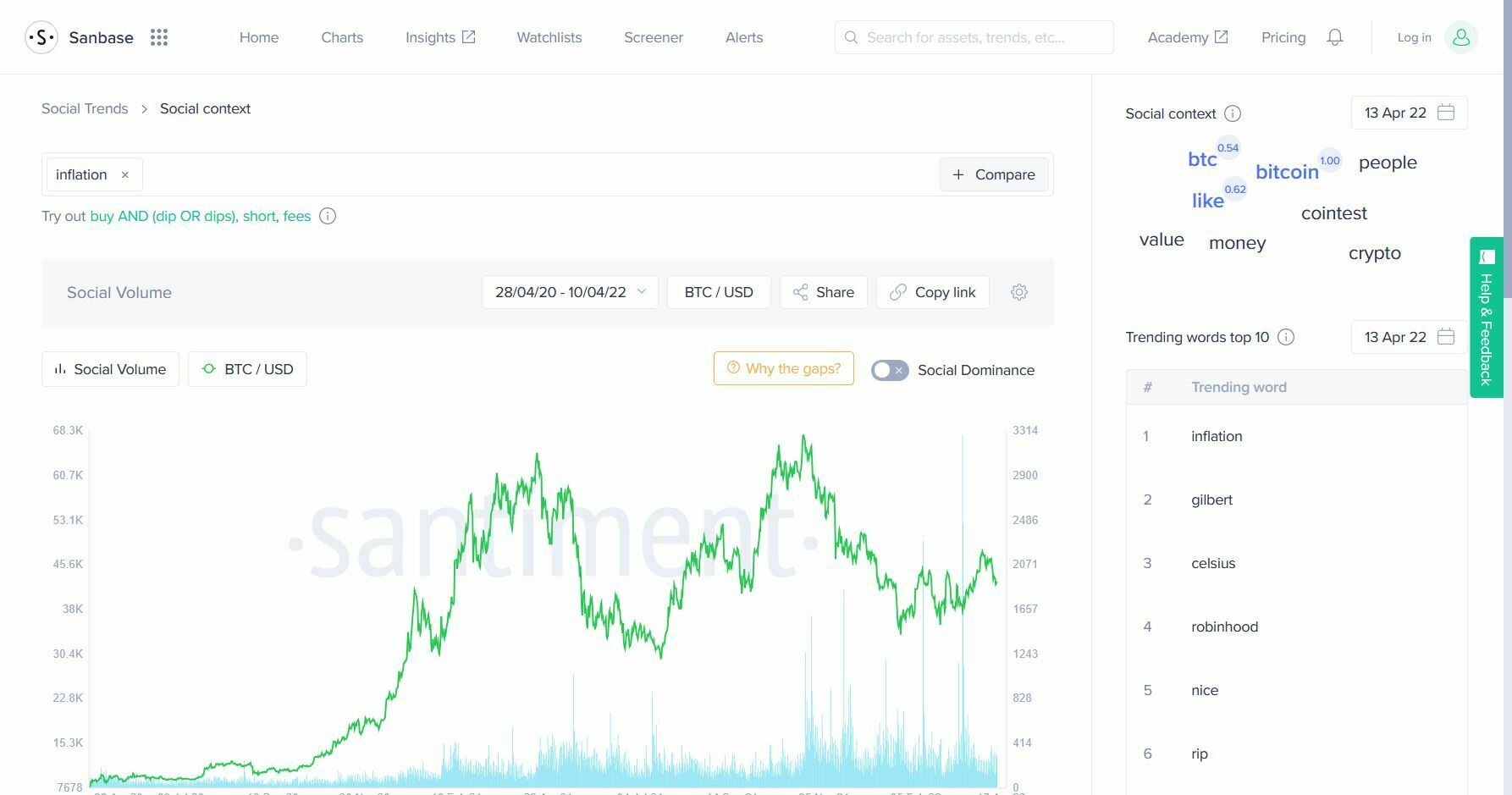Open the Watchlists menu item
The width and height of the screenshot is (1512, 795).
coord(549,37)
